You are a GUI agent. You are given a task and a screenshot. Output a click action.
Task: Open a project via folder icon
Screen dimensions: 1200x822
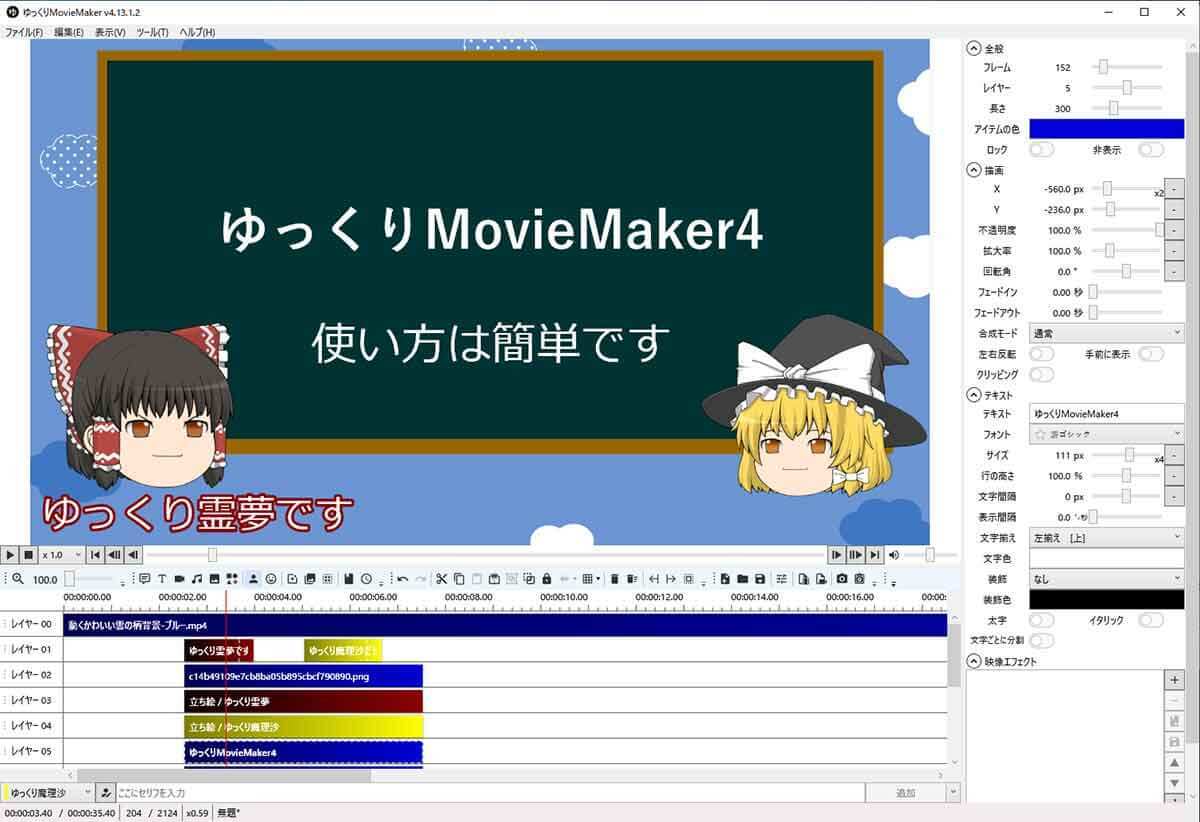click(x=742, y=579)
